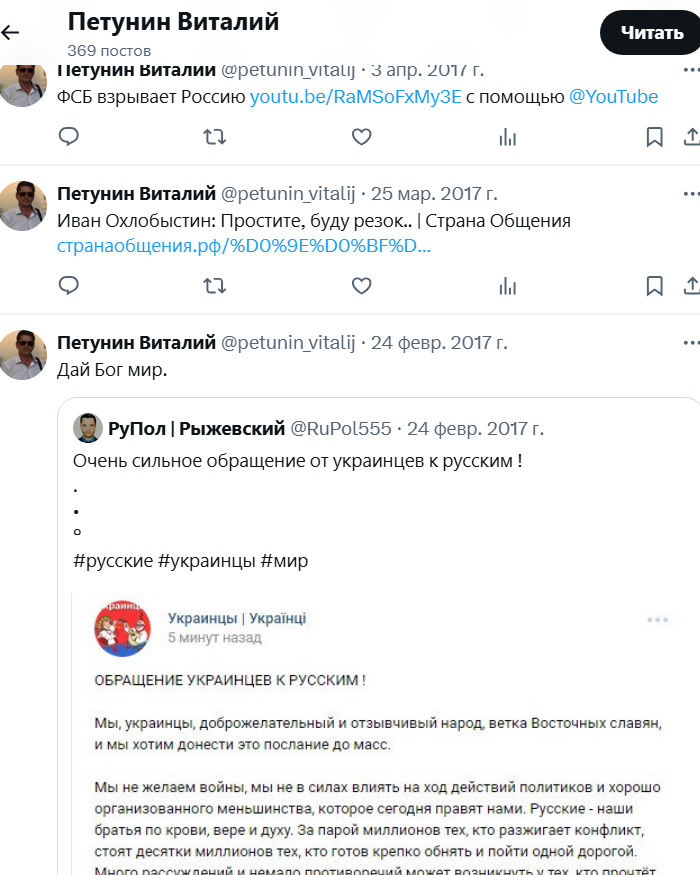Image resolution: width=700 pixels, height=875 pixels.
Task: Bookmark the 3 апр. 2017 post
Action: tap(654, 137)
